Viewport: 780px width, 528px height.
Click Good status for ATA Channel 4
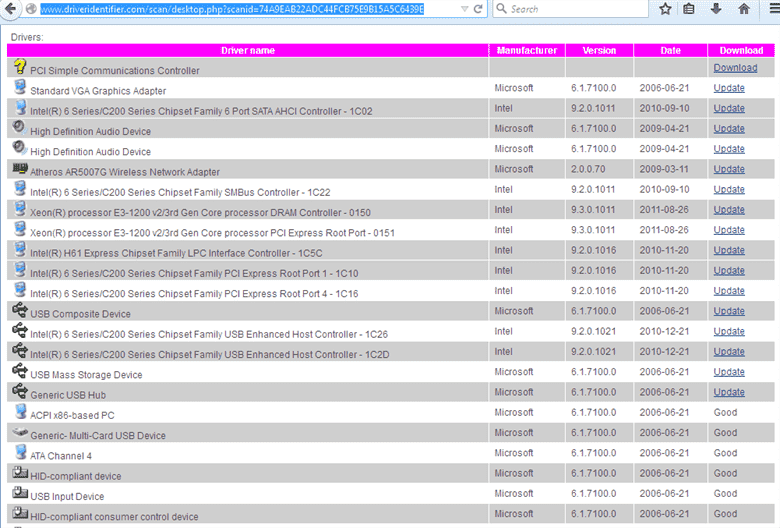click(725, 453)
